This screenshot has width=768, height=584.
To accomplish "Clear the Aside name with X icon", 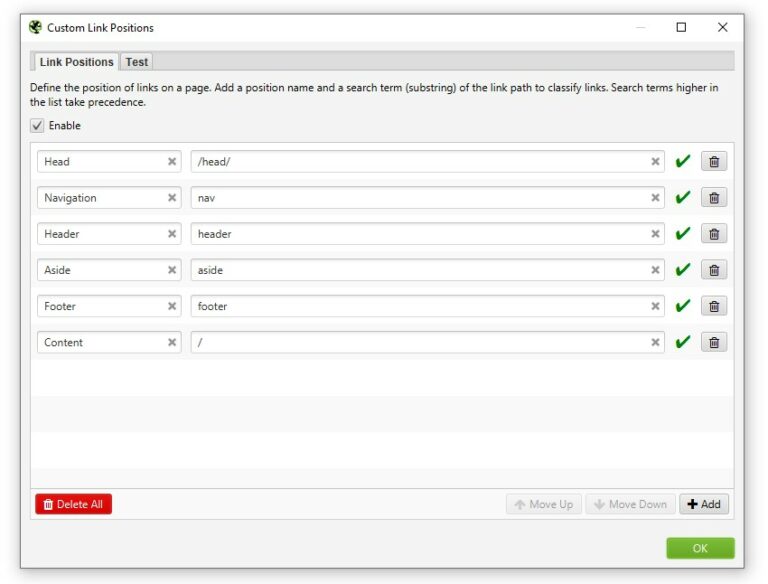I will pyautogui.click(x=172, y=270).
